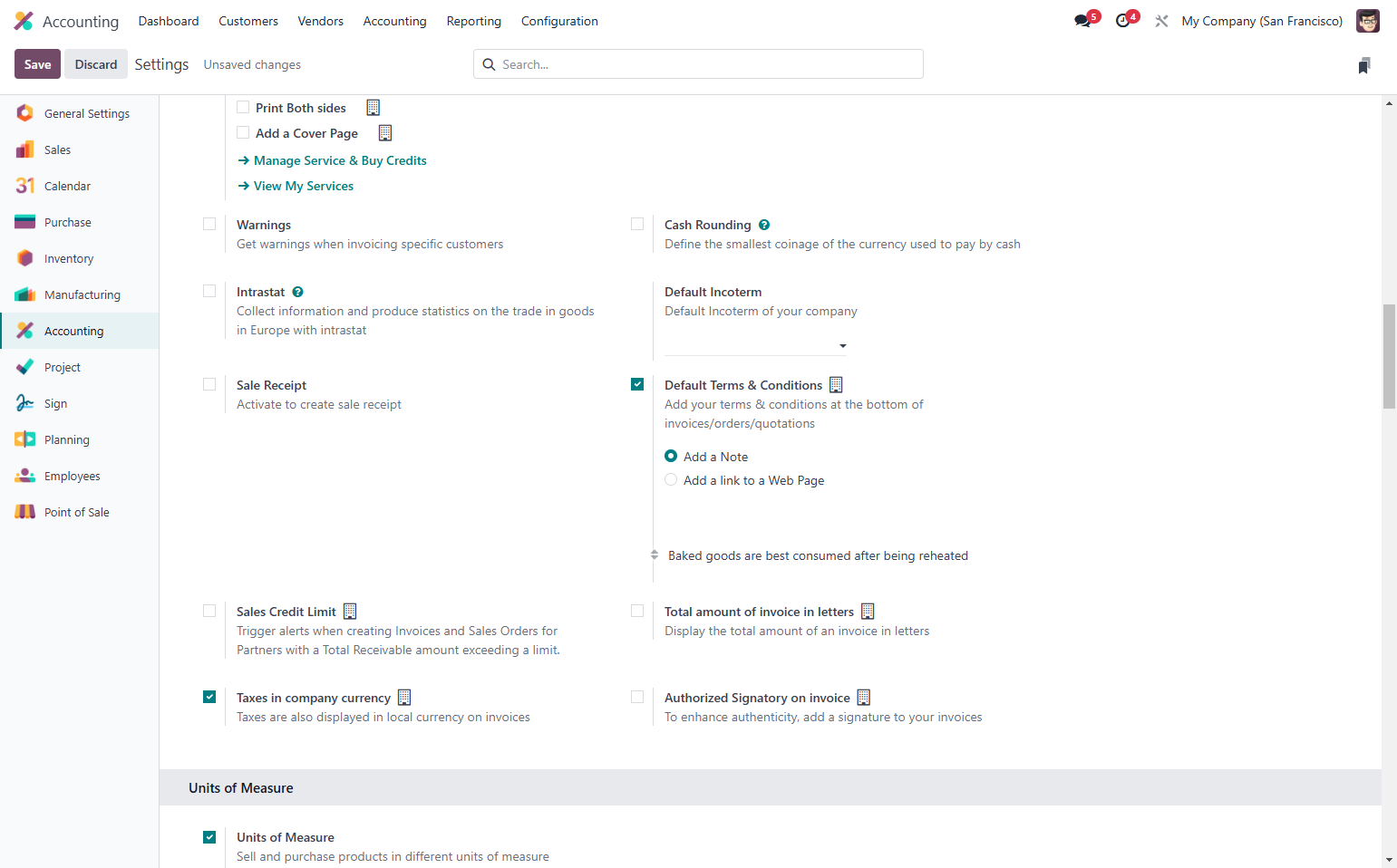Screen dimensions: 1397x868
Task: Select the Add a Note radio button
Action: point(671,456)
